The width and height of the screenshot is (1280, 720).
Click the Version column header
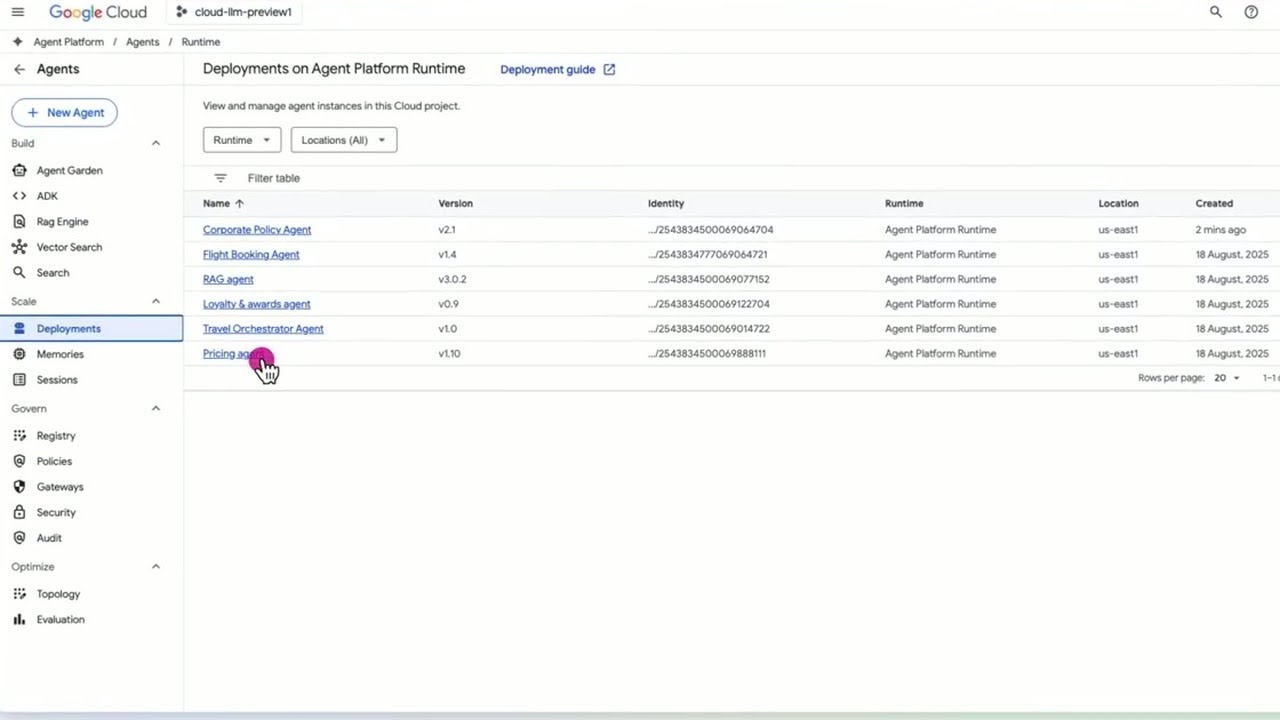455,203
